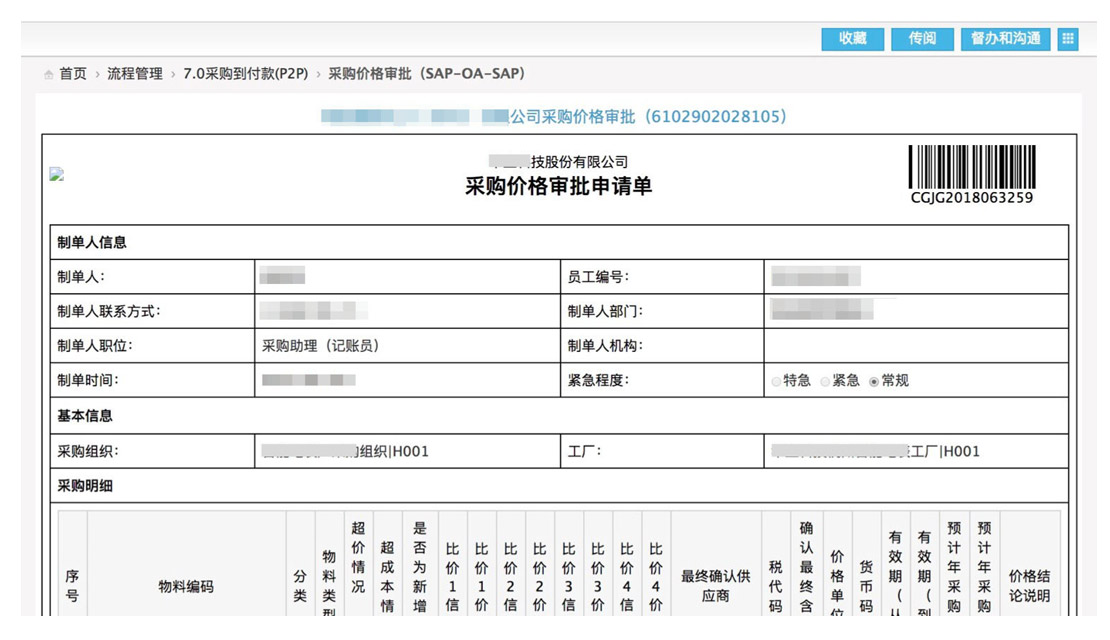Select the 常规 urgency radio button
This screenshot has width=1110, height=640.
click(874, 381)
